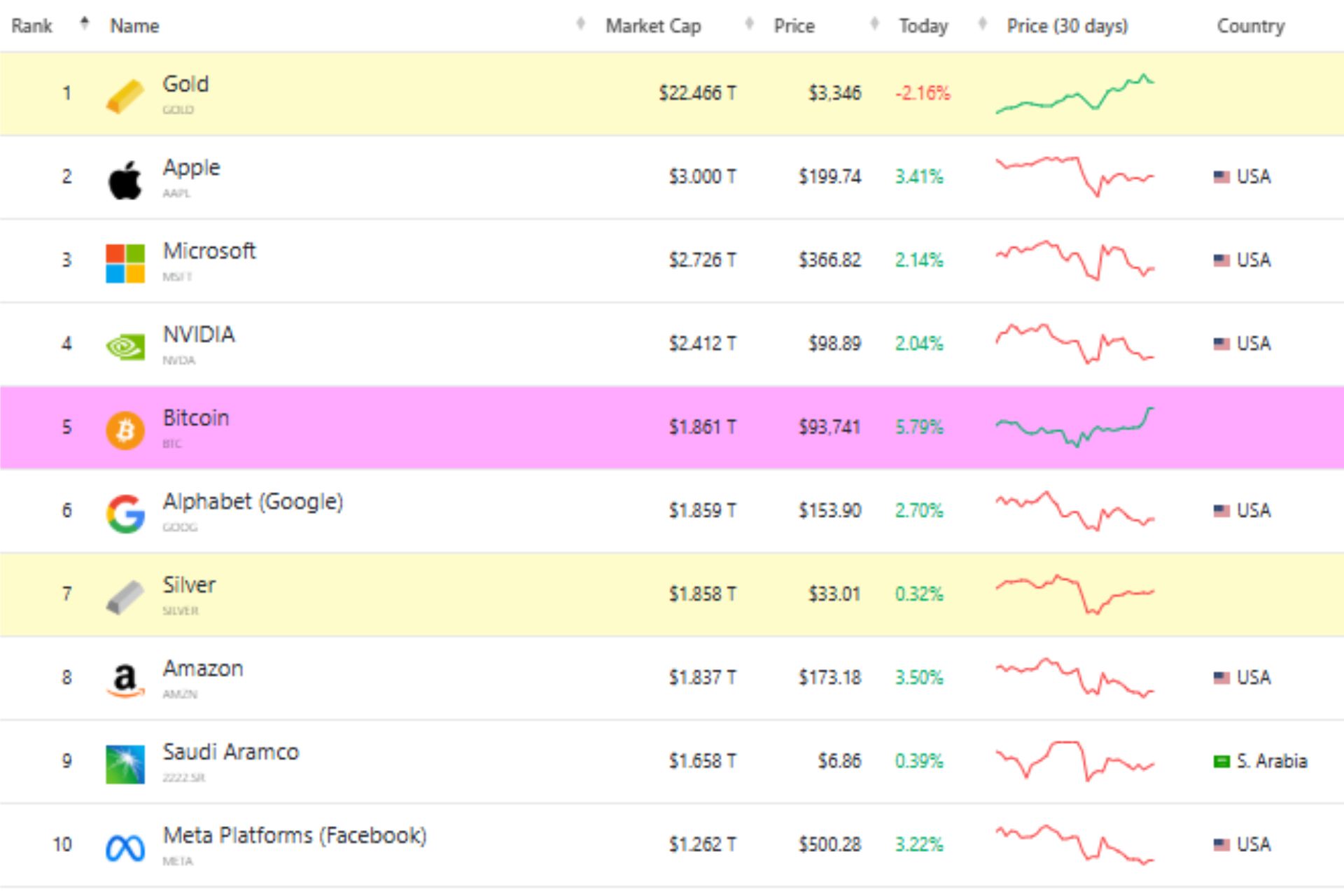Click the Country column header
Image resolution: width=1344 pixels, height=896 pixels.
[x=1250, y=26]
